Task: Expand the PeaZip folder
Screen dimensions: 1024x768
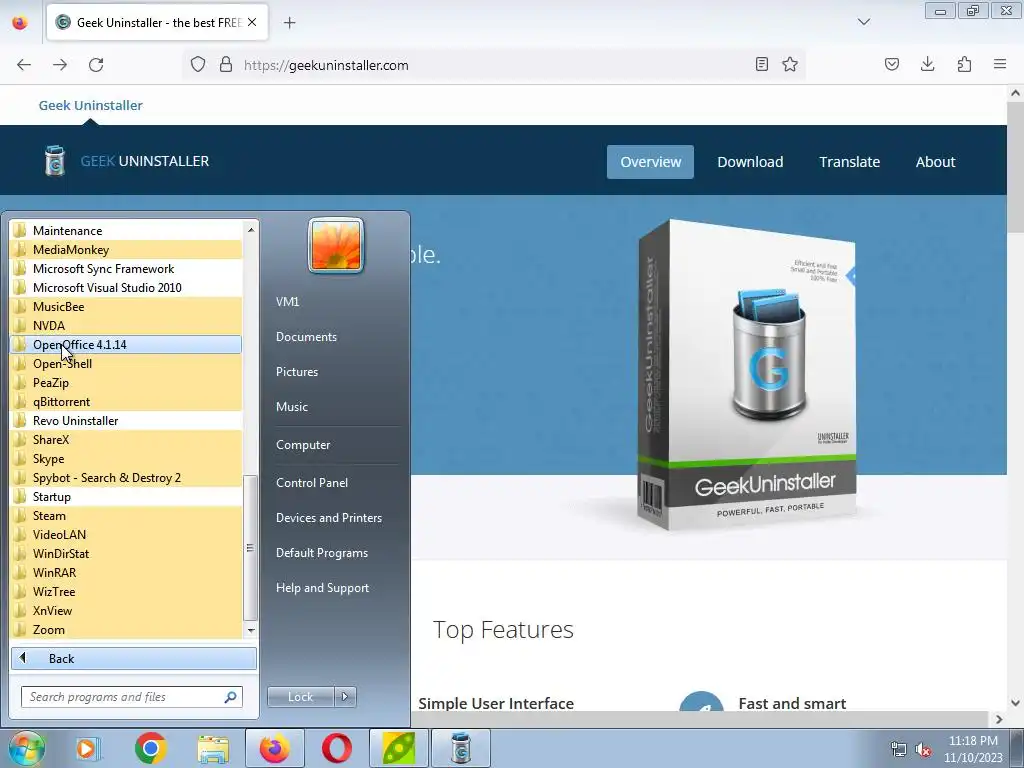Action: pos(126,382)
